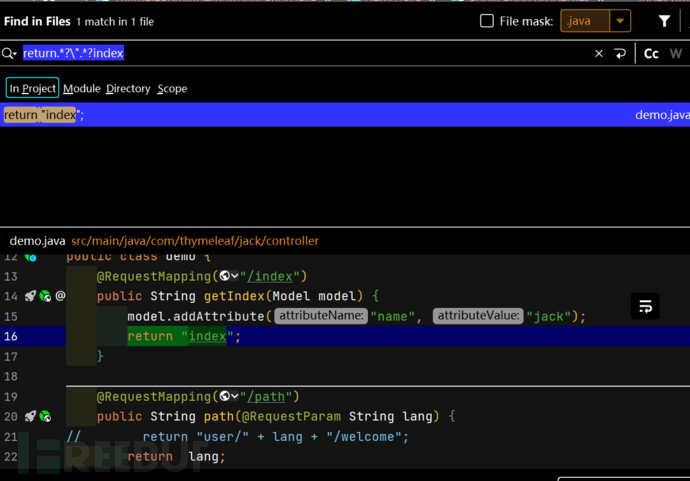Click demo.java title in preview header
The height and width of the screenshot is (481, 690).
[37, 241]
